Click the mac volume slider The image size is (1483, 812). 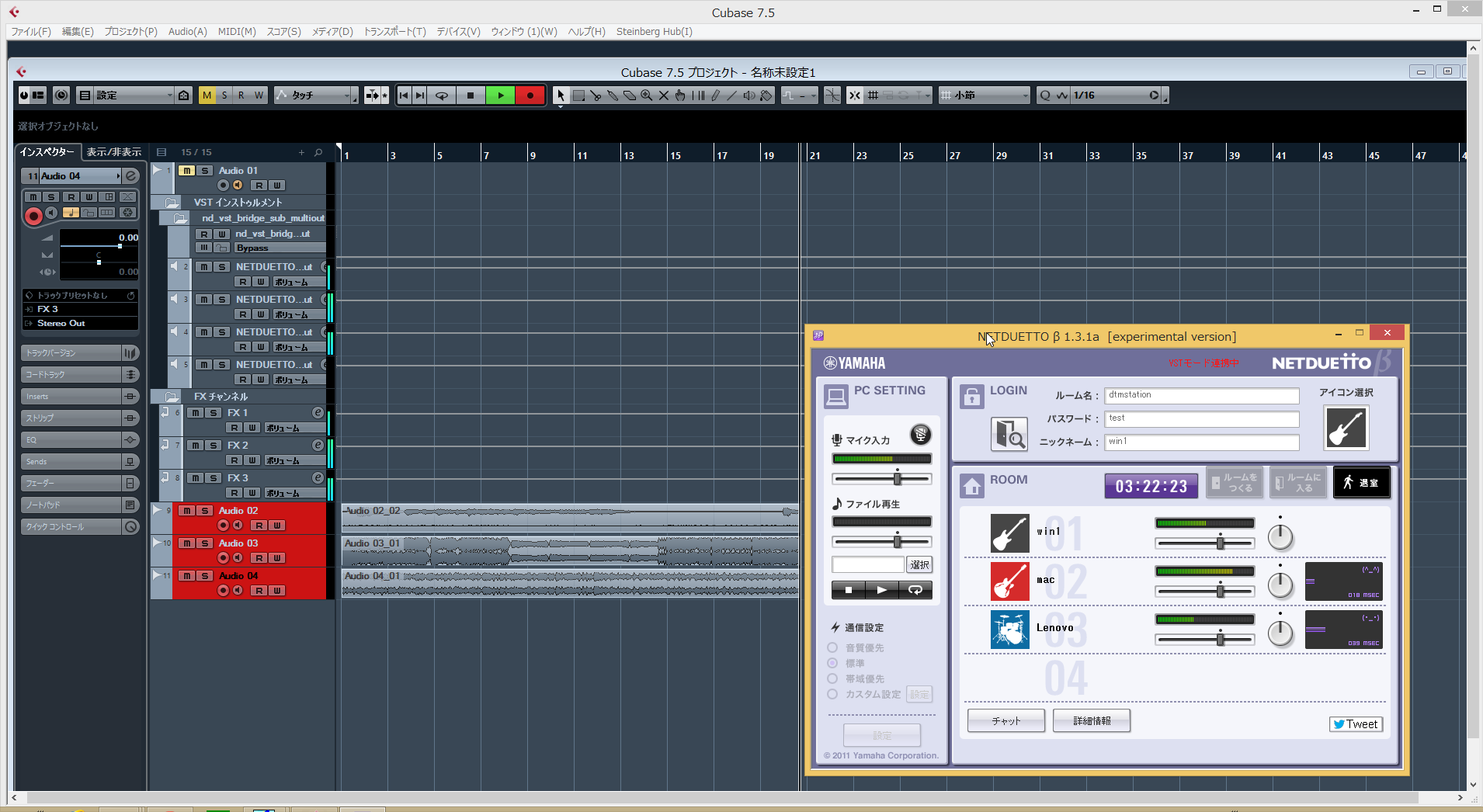pyautogui.click(x=1205, y=592)
